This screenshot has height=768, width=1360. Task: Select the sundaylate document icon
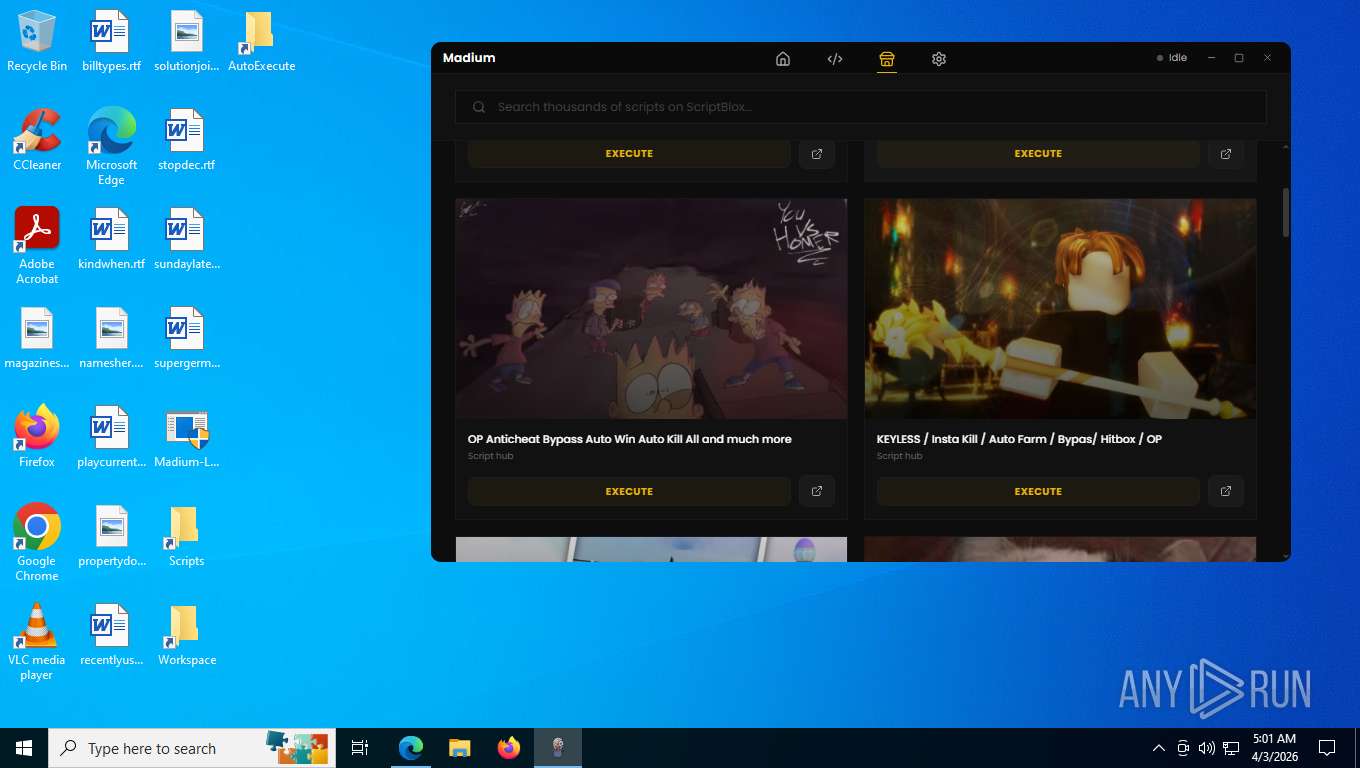(x=187, y=239)
